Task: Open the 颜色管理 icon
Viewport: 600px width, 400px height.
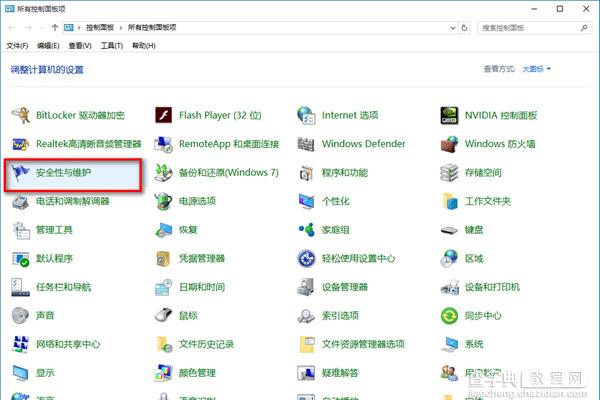Action: tap(164, 373)
